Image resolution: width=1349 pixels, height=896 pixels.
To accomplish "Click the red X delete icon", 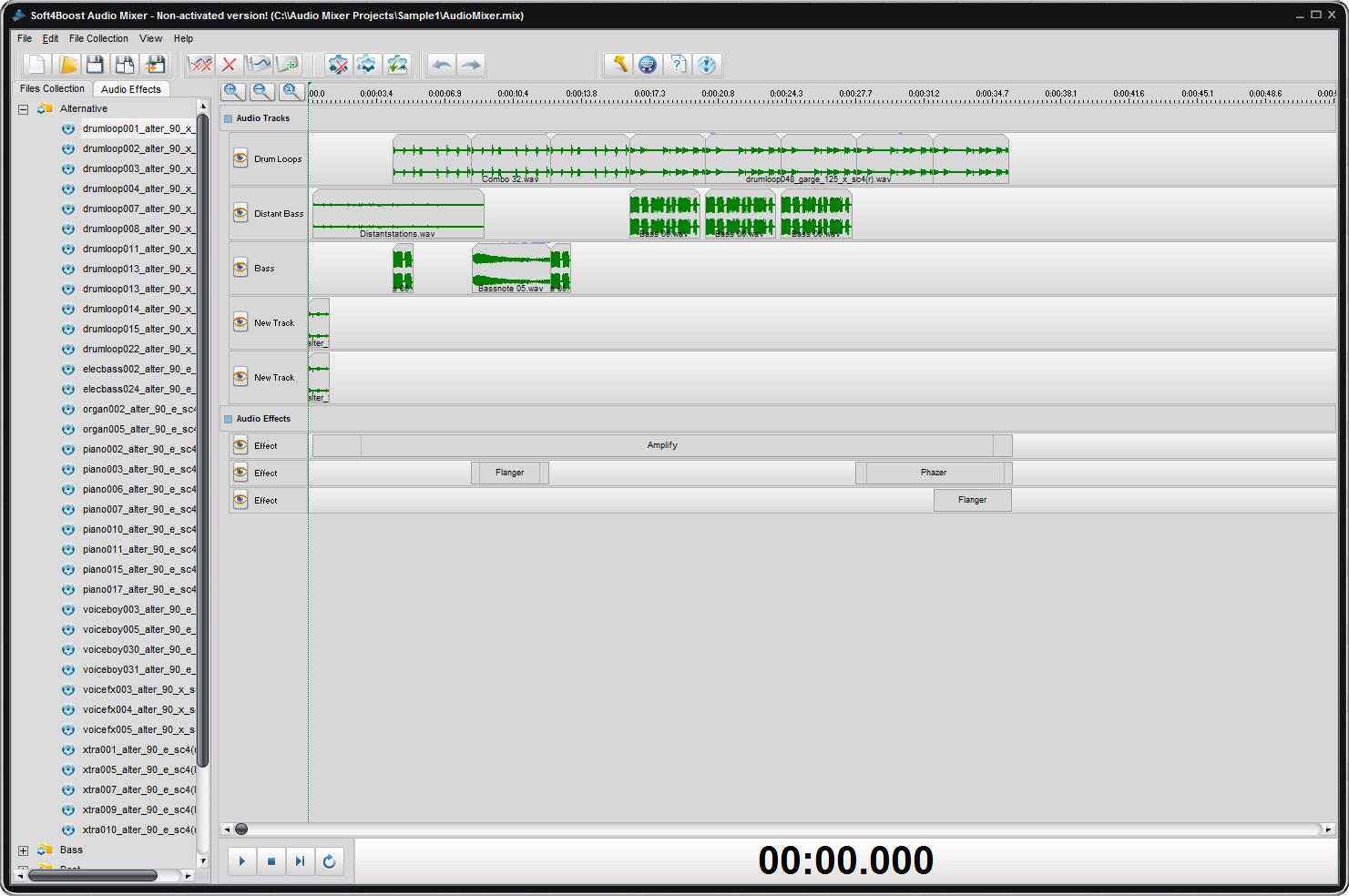I will click(230, 65).
